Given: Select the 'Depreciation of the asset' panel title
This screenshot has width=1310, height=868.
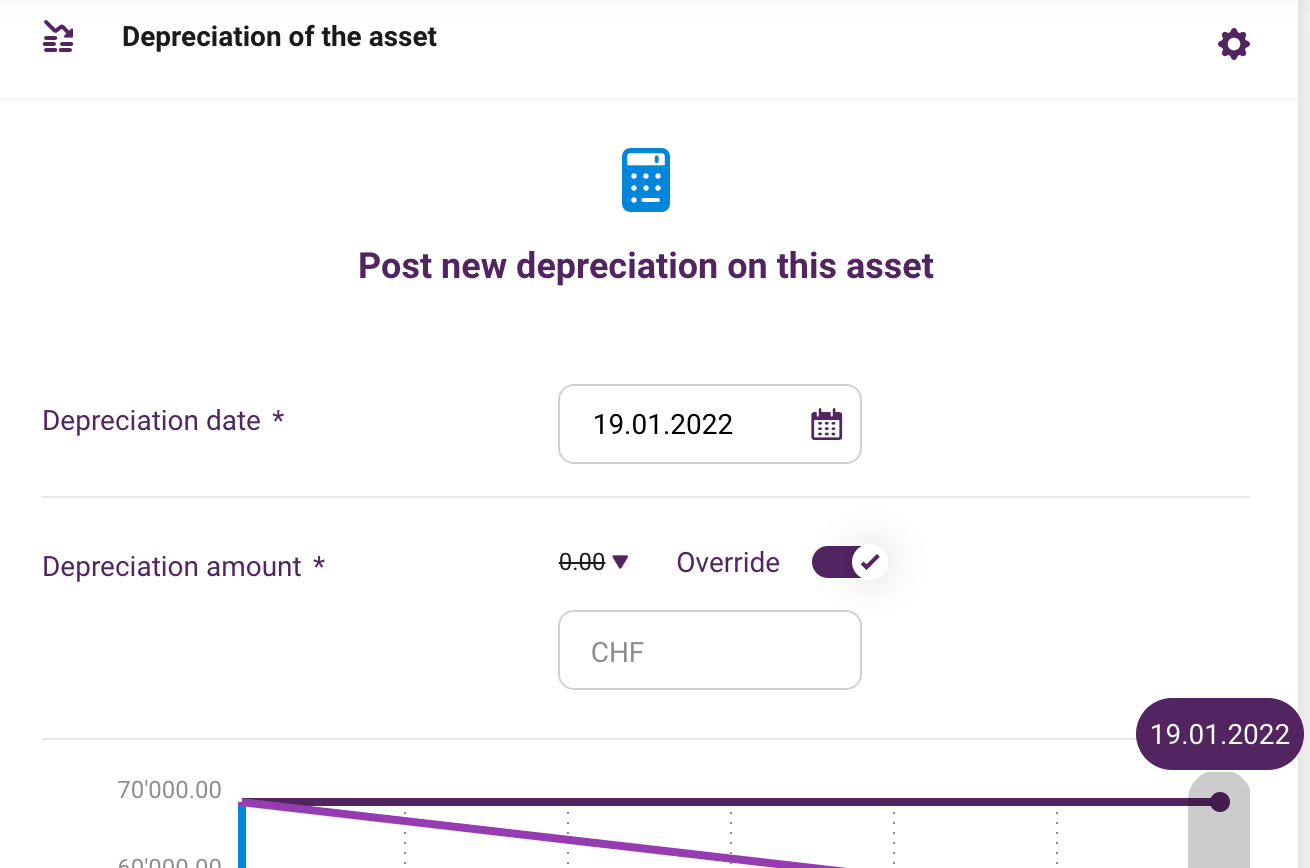Looking at the screenshot, I should coord(279,37).
